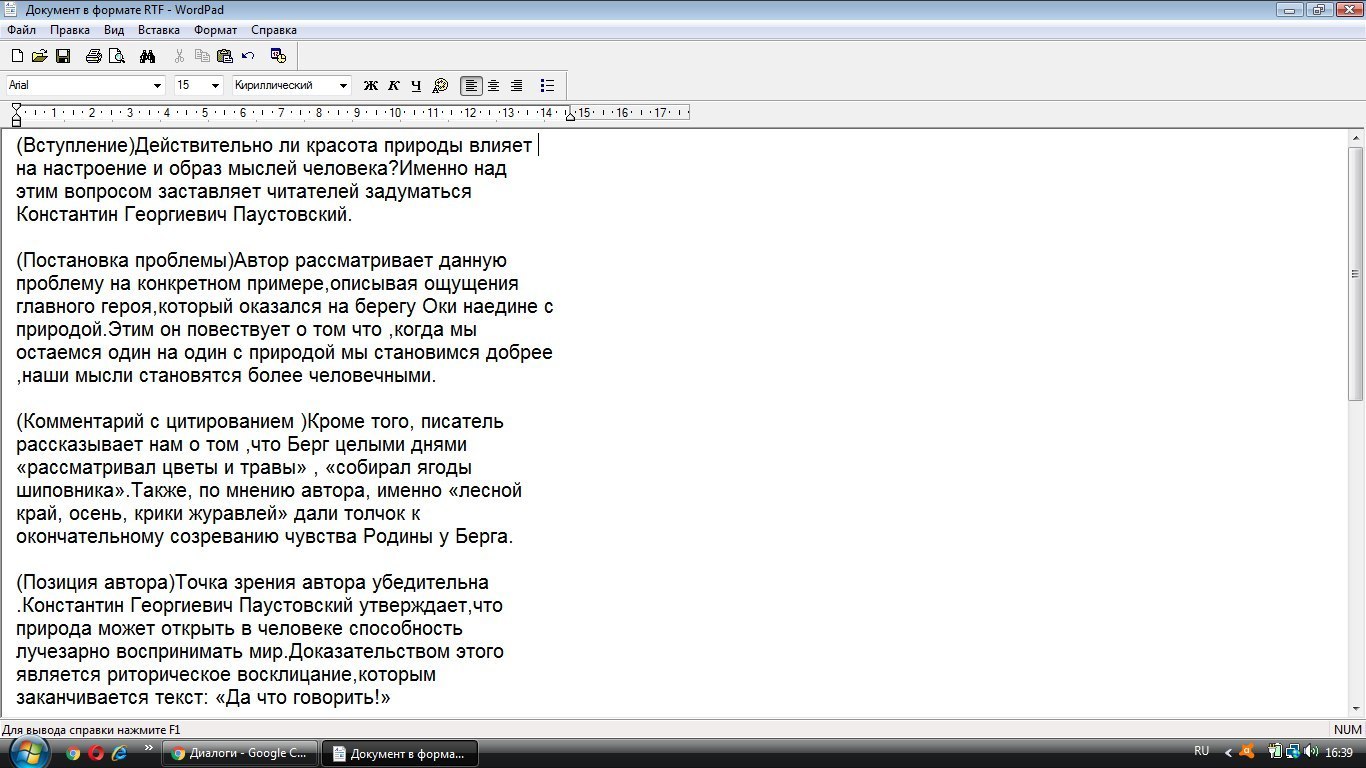
Task: Save the document using floppy disk icon
Action: (x=62, y=56)
